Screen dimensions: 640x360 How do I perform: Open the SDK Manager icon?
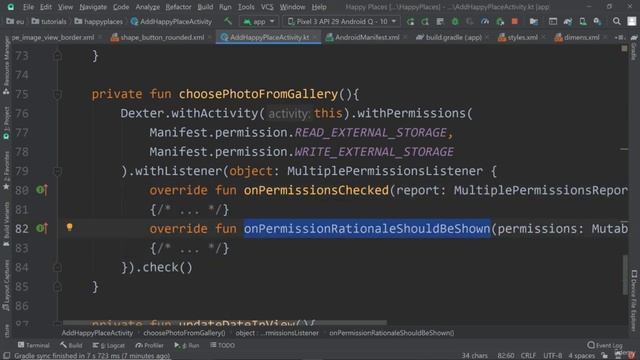click(598, 21)
